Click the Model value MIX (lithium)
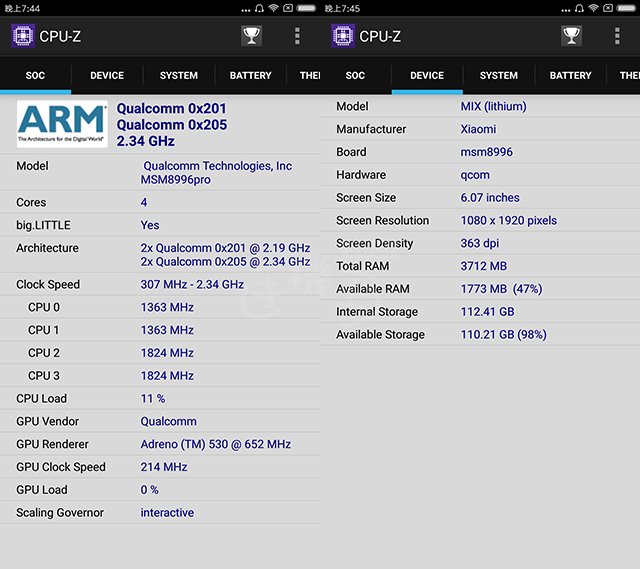The image size is (640, 569). click(x=493, y=107)
